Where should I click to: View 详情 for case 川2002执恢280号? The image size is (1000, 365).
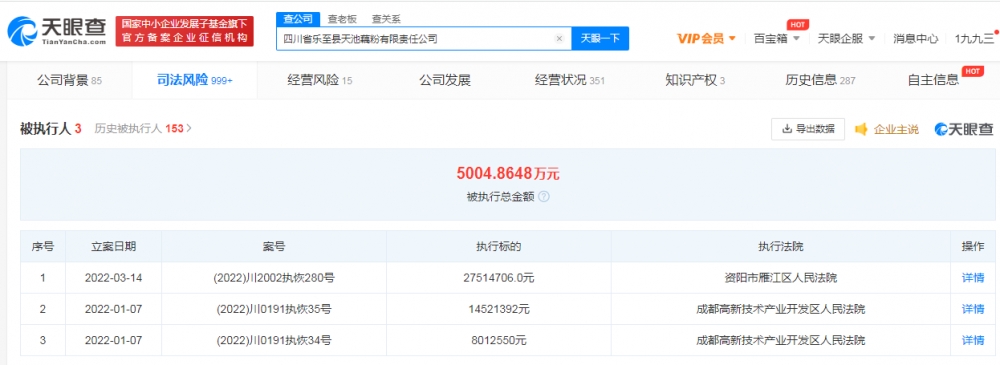tap(973, 278)
